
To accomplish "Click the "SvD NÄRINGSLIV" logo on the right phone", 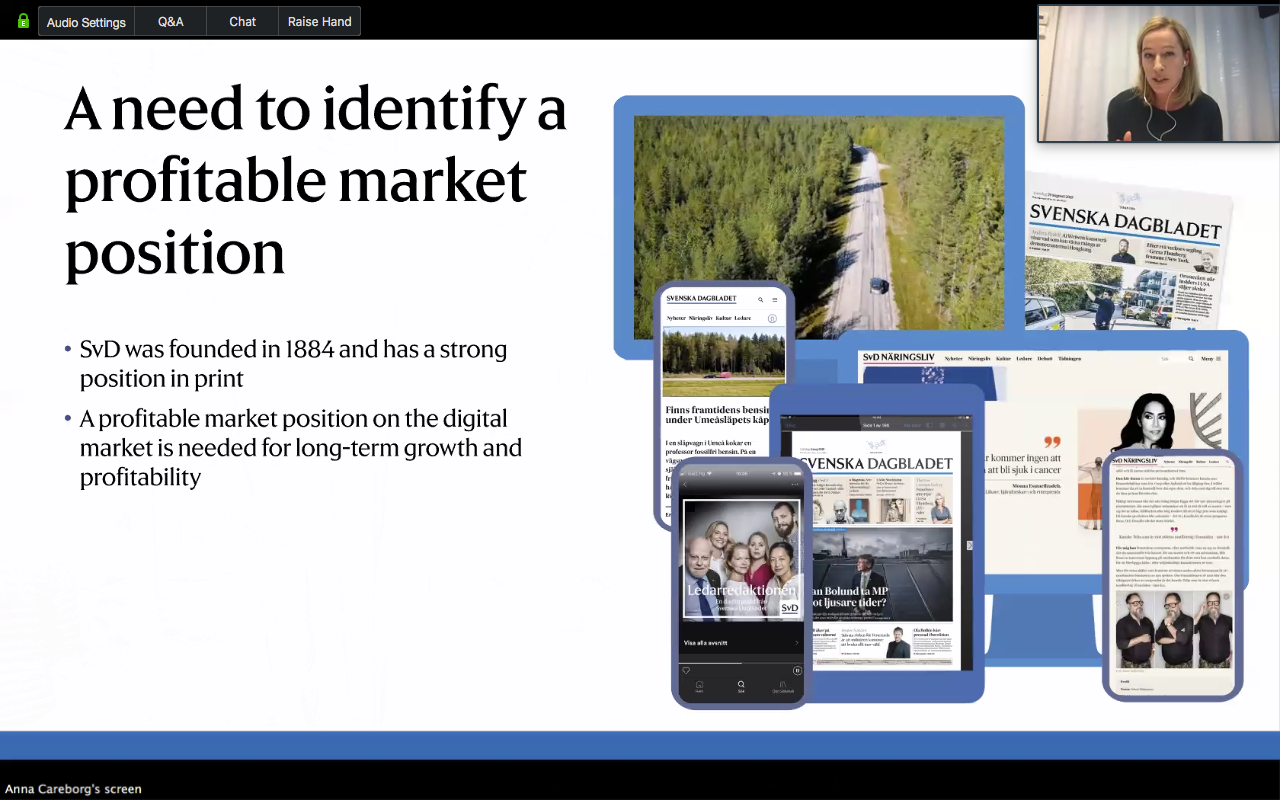I will click(x=1135, y=461).
